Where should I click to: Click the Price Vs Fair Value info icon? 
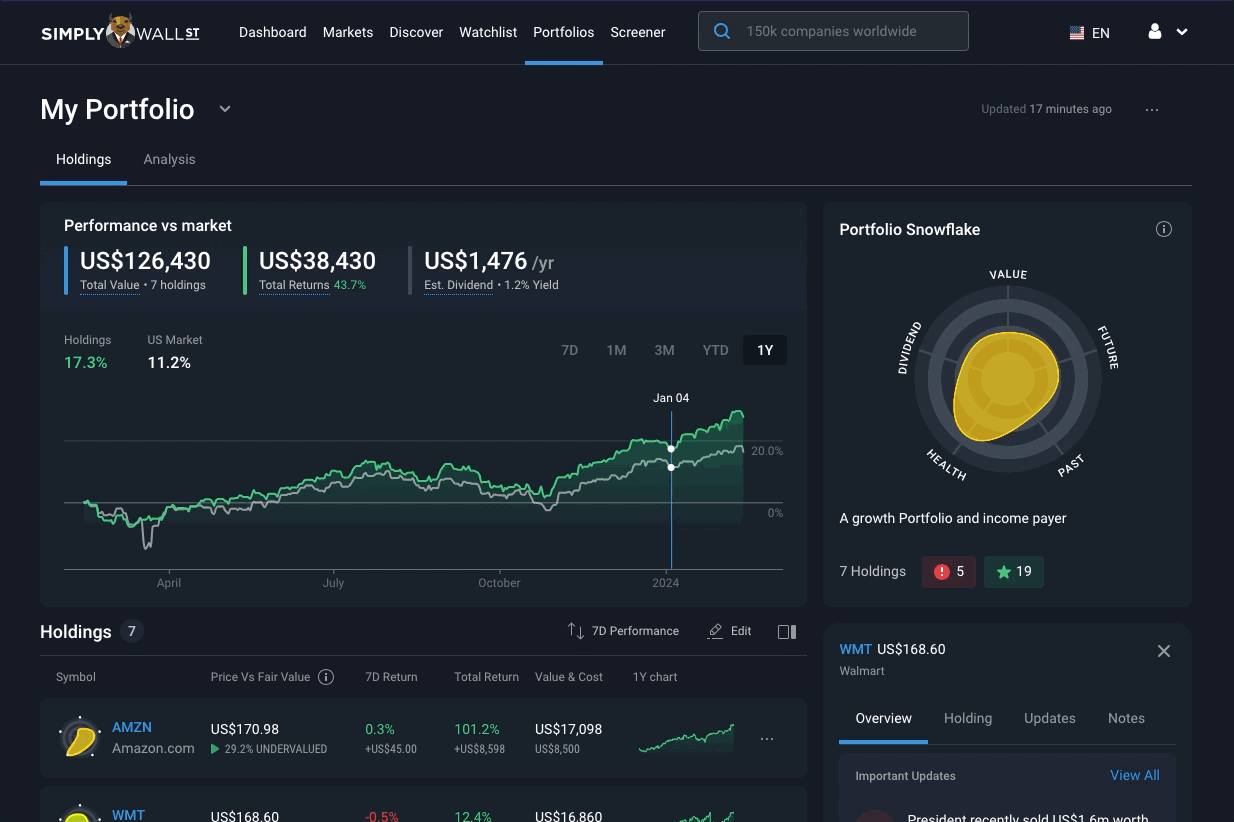tap(326, 677)
